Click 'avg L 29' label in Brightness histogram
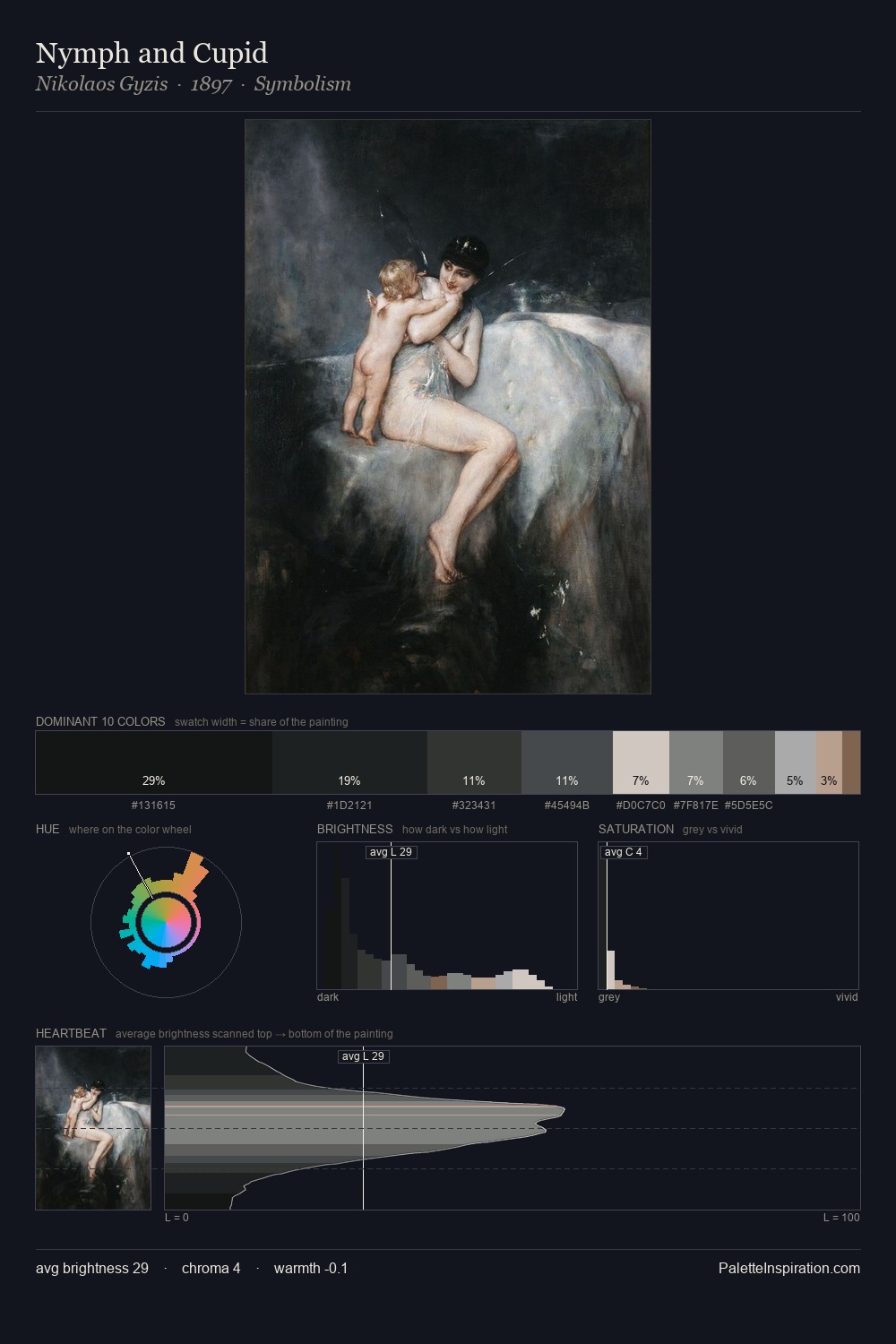Screen dimensions: 896x1344 pos(392,852)
